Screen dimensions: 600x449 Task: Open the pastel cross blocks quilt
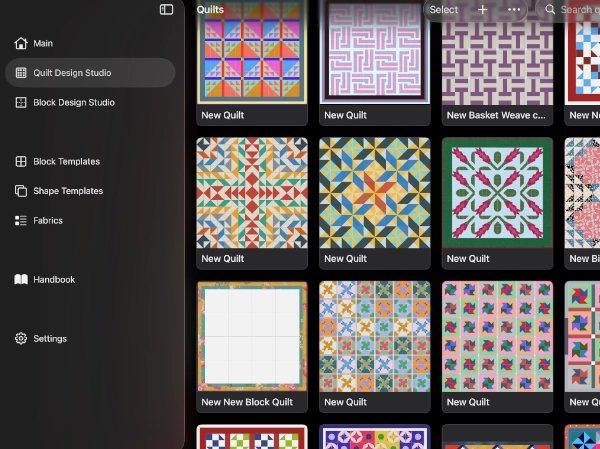(375, 336)
